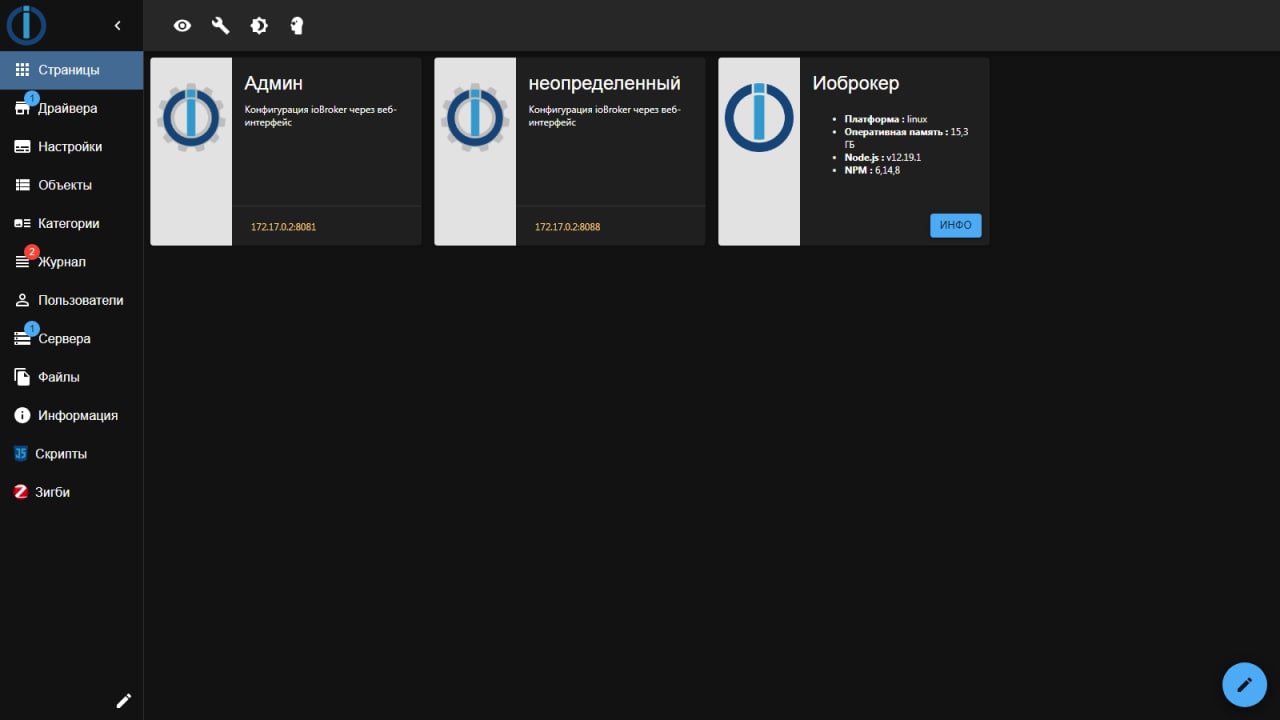The width and height of the screenshot is (1280, 720).
Task: Click the expert mode head icon
Action: [296, 26]
